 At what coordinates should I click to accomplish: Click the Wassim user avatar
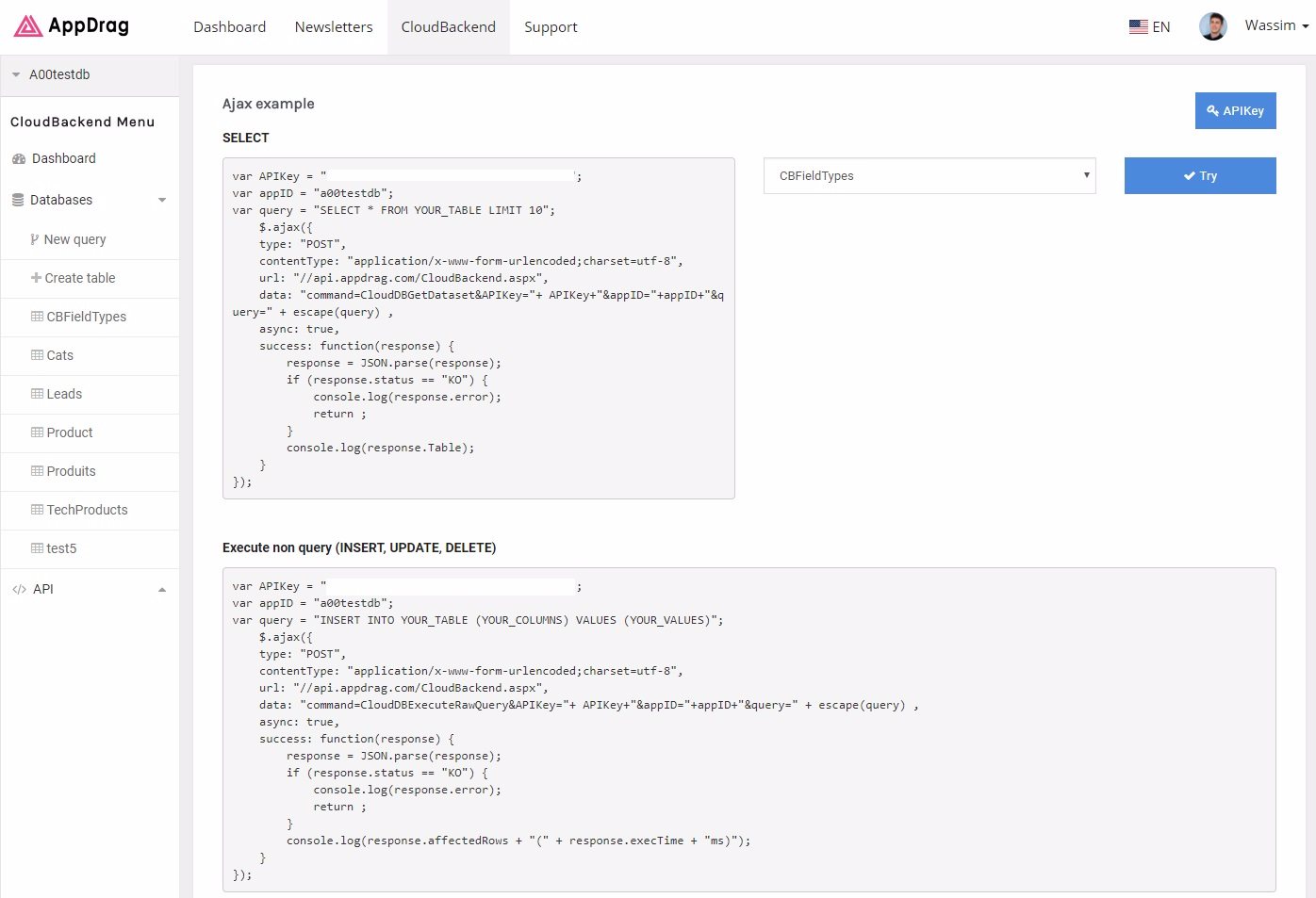1212,26
